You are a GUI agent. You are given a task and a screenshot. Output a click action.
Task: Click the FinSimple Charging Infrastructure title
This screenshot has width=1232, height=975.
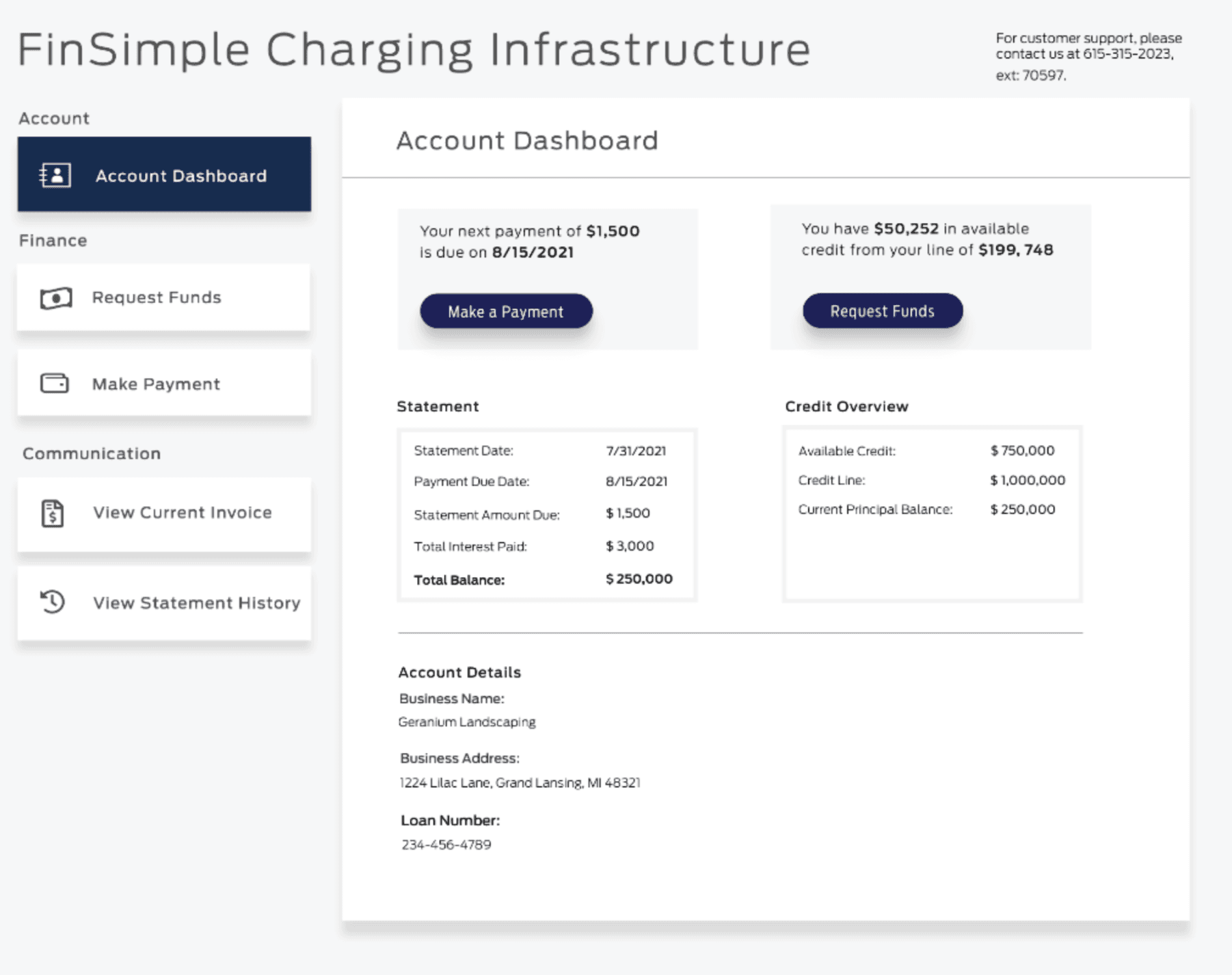point(414,50)
